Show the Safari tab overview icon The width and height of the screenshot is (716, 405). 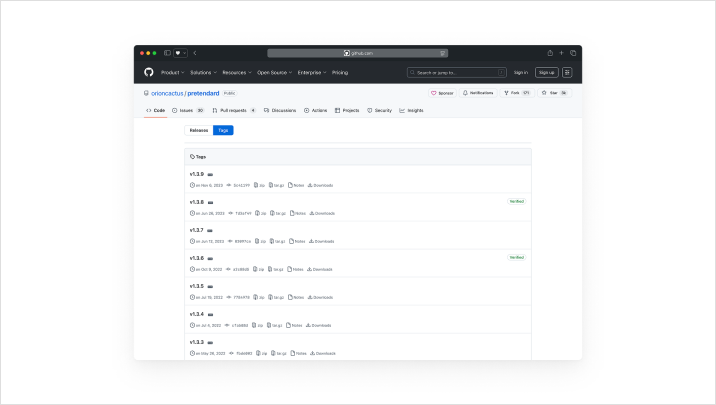click(x=573, y=53)
